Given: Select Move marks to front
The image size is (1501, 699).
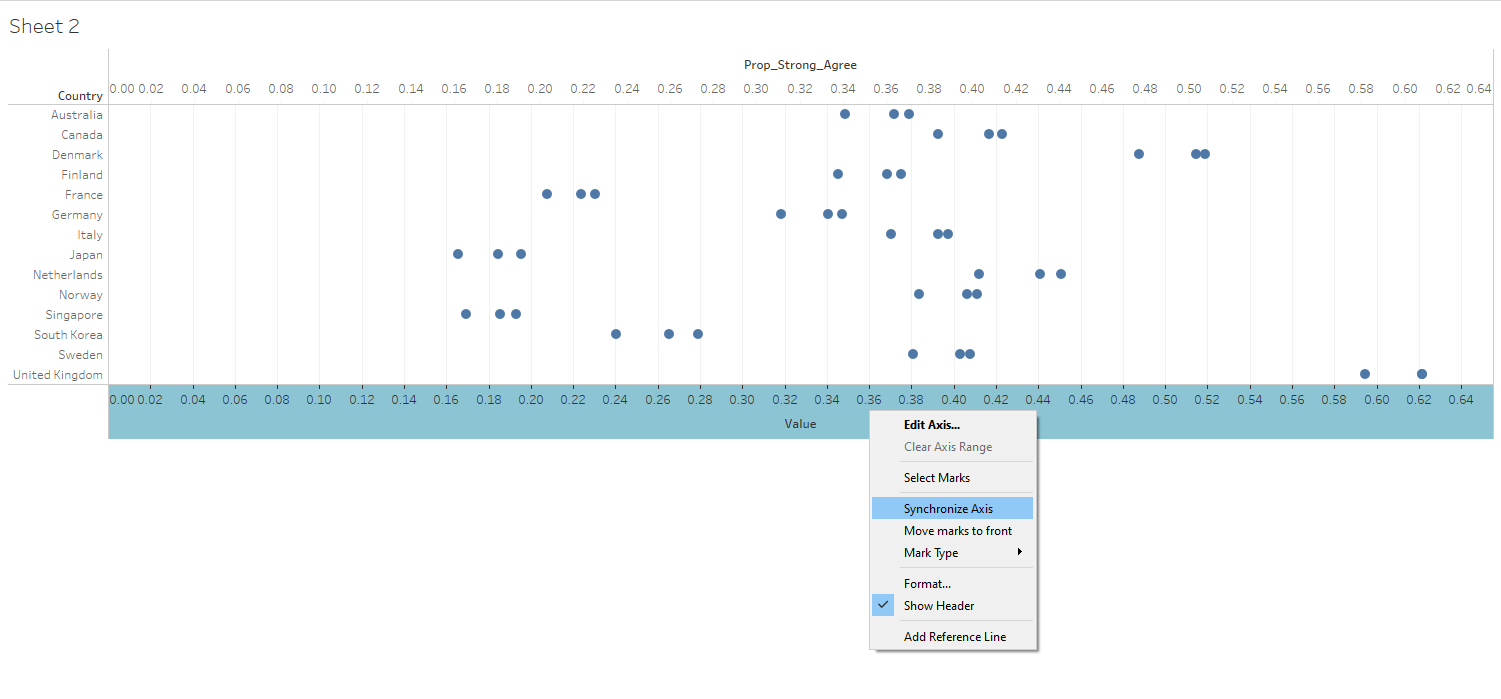Looking at the screenshot, I should tap(957, 531).
